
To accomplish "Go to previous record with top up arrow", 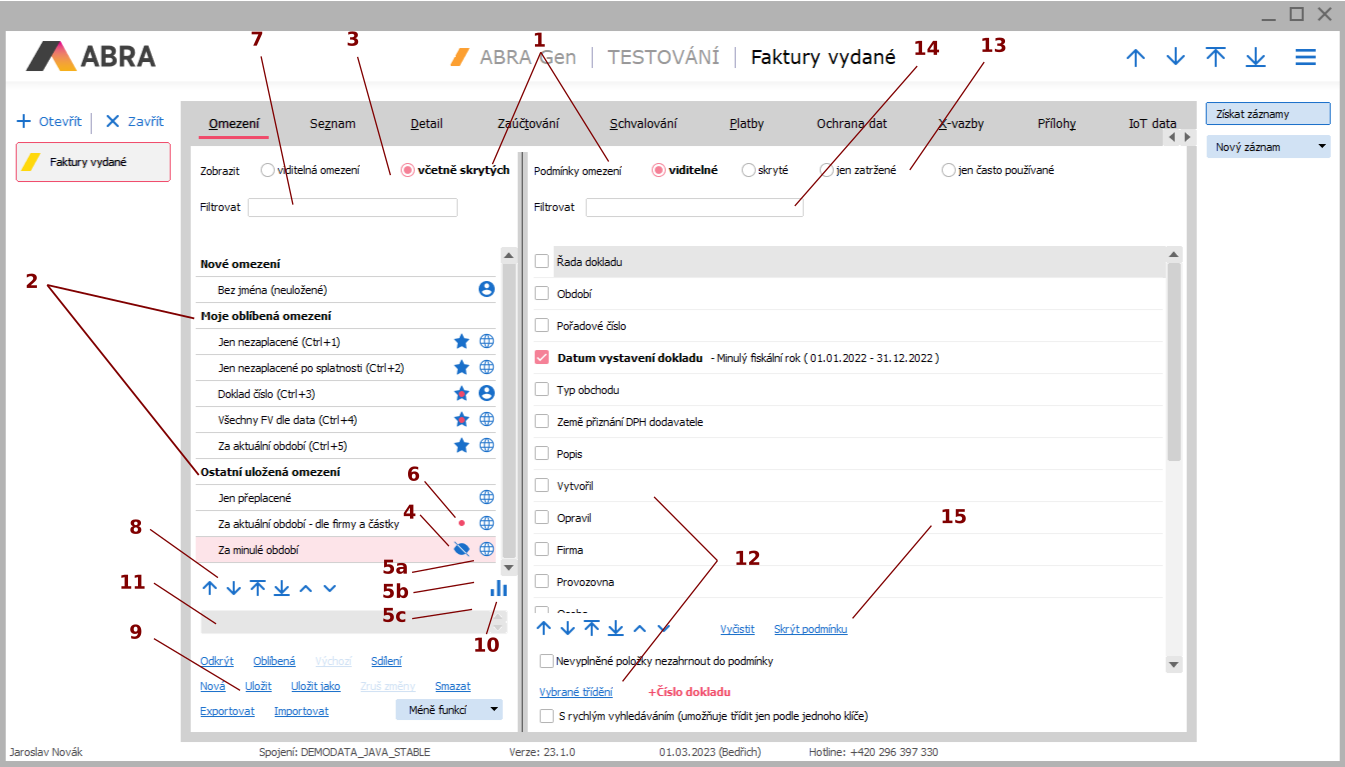I will (1135, 57).
